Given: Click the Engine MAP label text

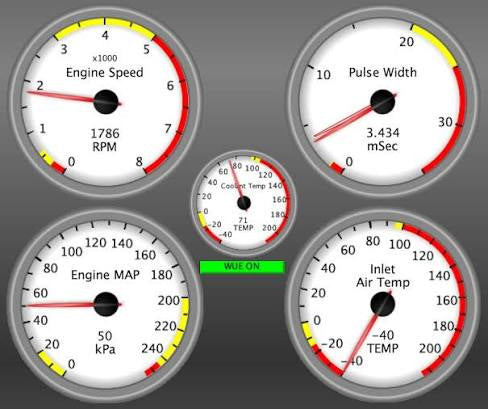Looking at the screenshot, I should 105,275.
